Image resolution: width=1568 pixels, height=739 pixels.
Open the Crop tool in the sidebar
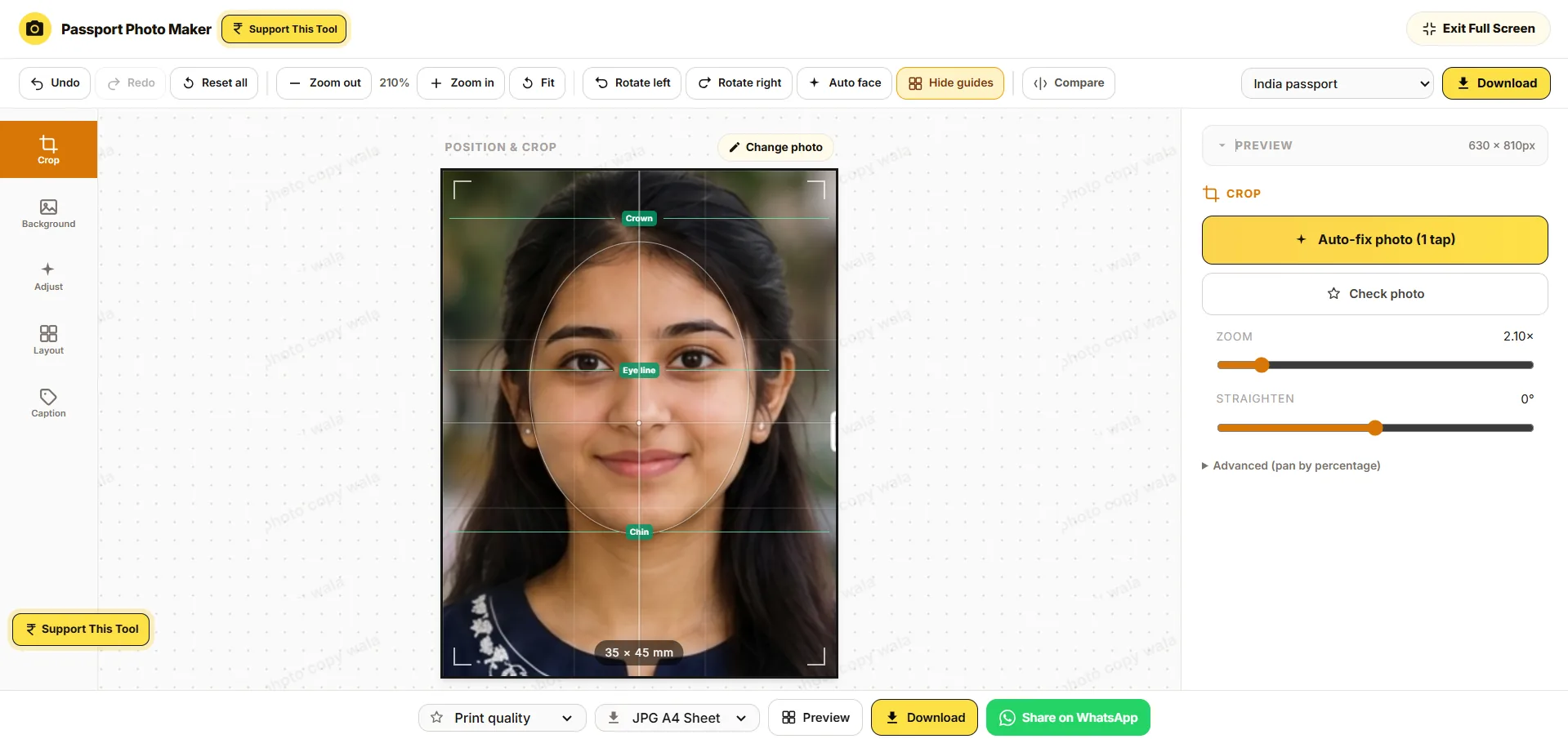point(48,149)
